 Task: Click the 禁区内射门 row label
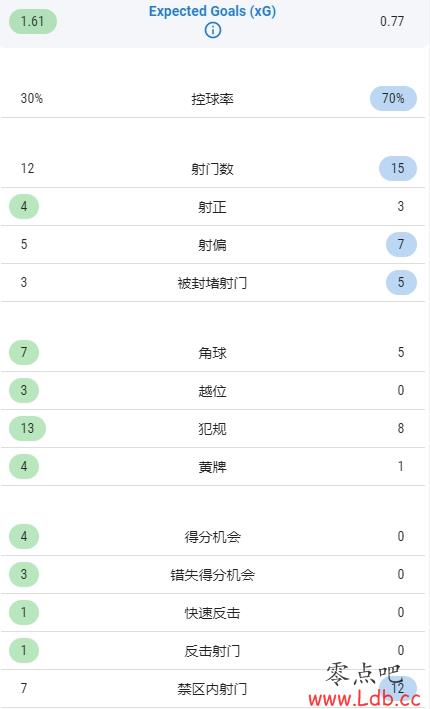pyautogui.click(x=213, y=689)
